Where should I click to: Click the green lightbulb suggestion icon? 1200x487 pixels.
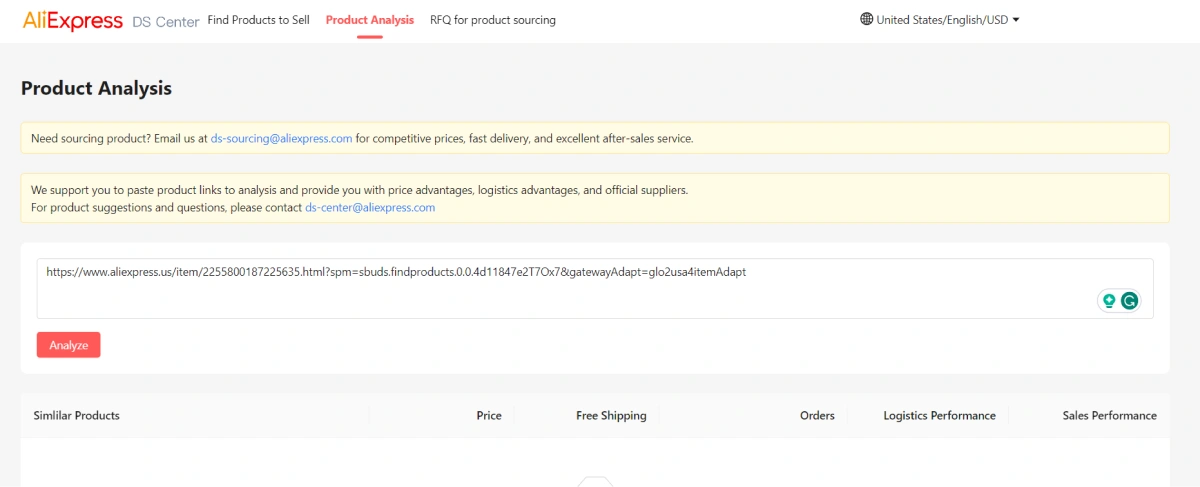1108,301
